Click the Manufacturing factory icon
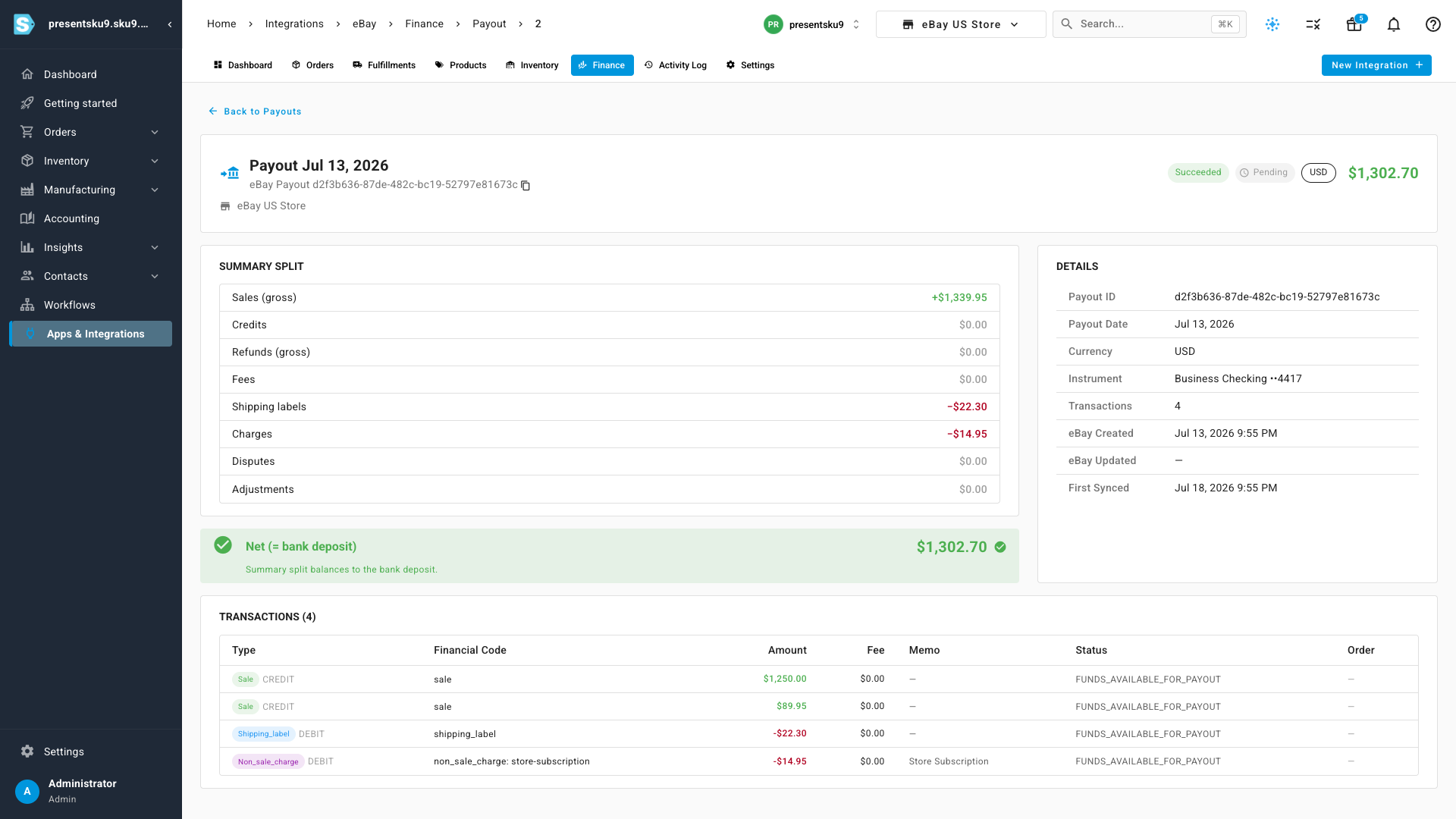Image resolution: width=1456 pixels, height=819 pixels. [x=27, y=190]
